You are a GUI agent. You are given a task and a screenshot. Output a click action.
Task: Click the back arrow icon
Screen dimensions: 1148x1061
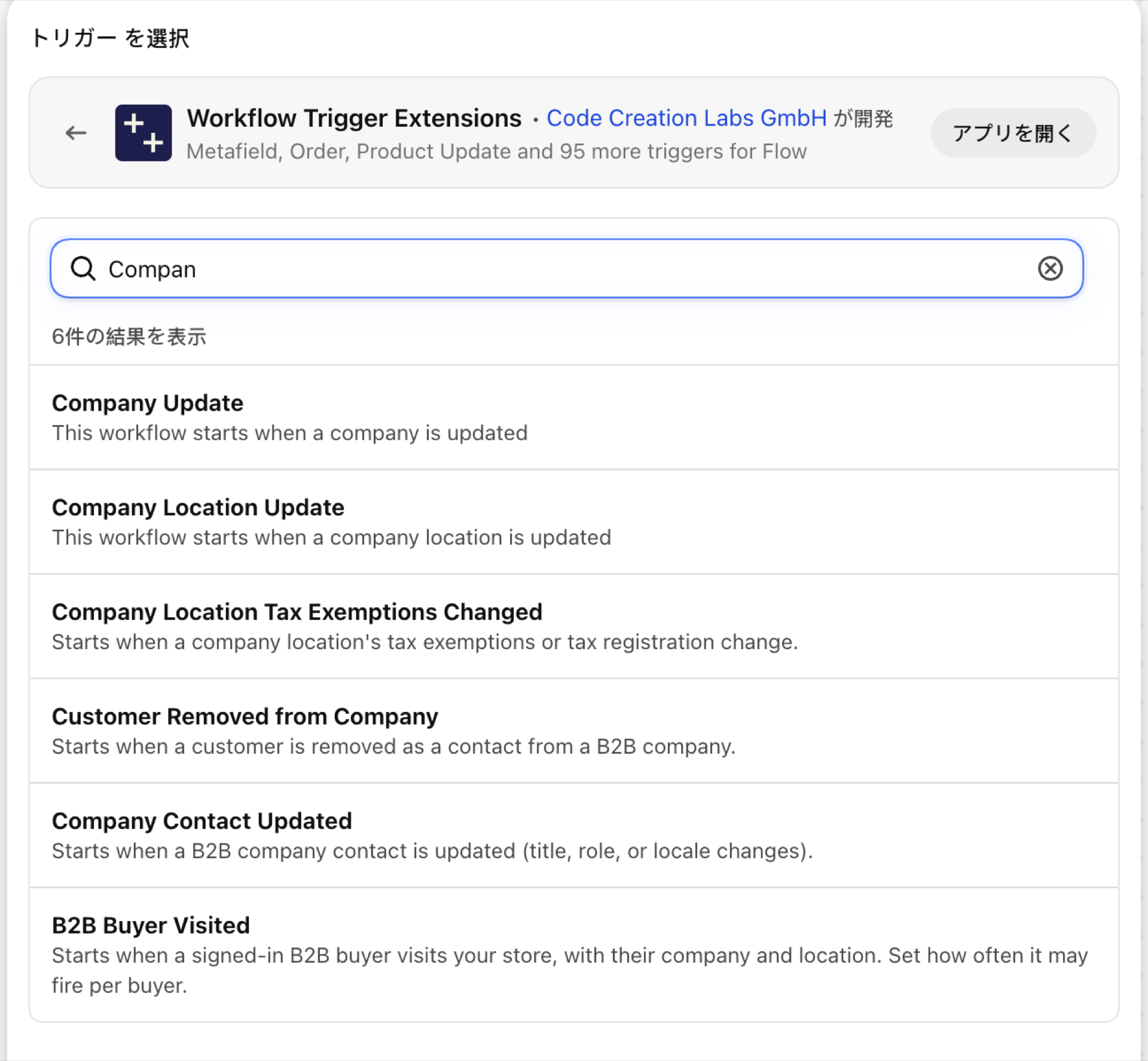tap(76, 133)
